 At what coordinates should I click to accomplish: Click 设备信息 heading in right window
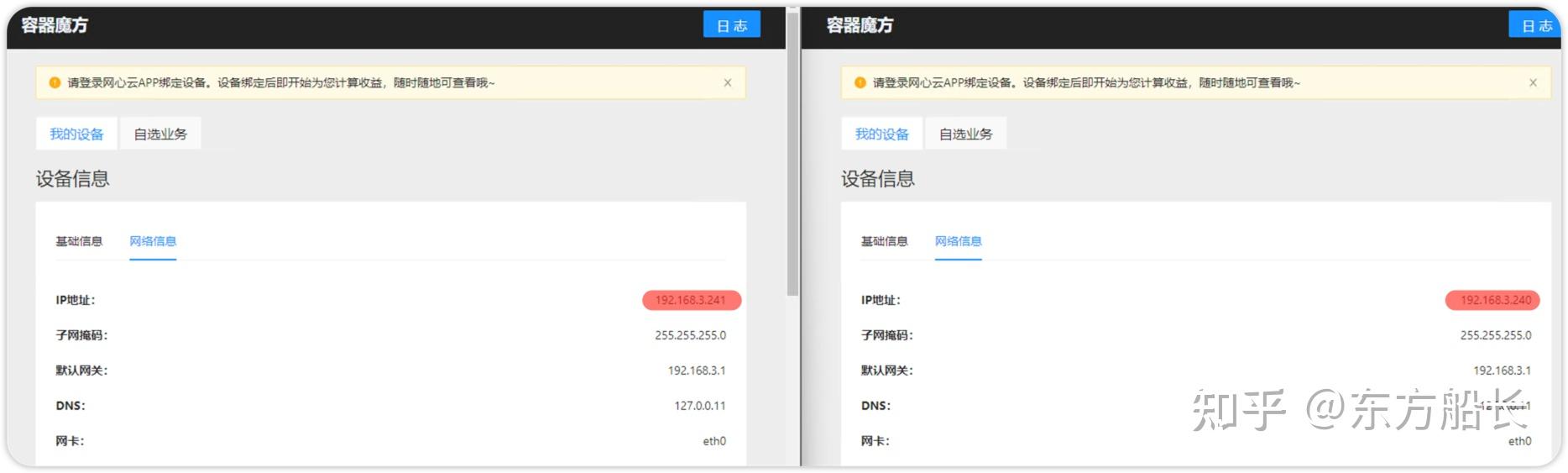click(878, 179)
